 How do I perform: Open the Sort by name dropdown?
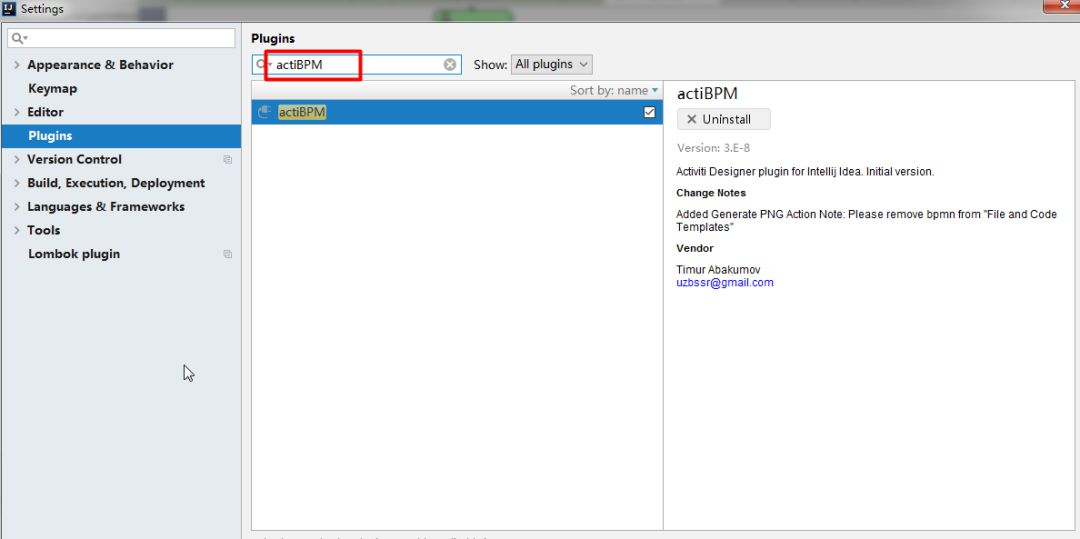[613, 90]
